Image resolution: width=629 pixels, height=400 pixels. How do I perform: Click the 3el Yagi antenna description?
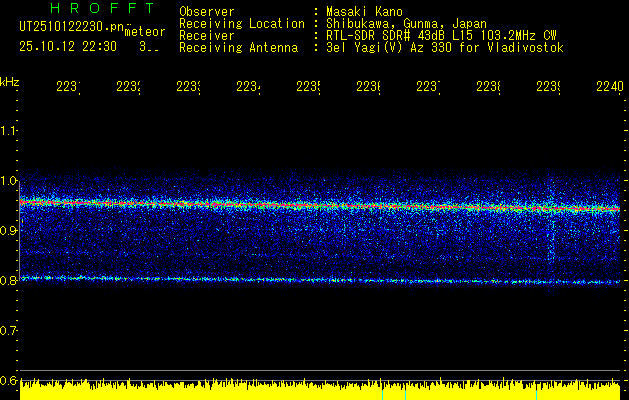pos(445,48)
